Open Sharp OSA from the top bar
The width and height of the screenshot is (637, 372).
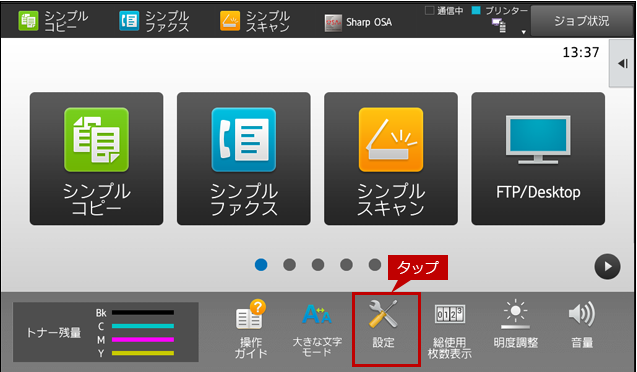(x=358, y=23)
